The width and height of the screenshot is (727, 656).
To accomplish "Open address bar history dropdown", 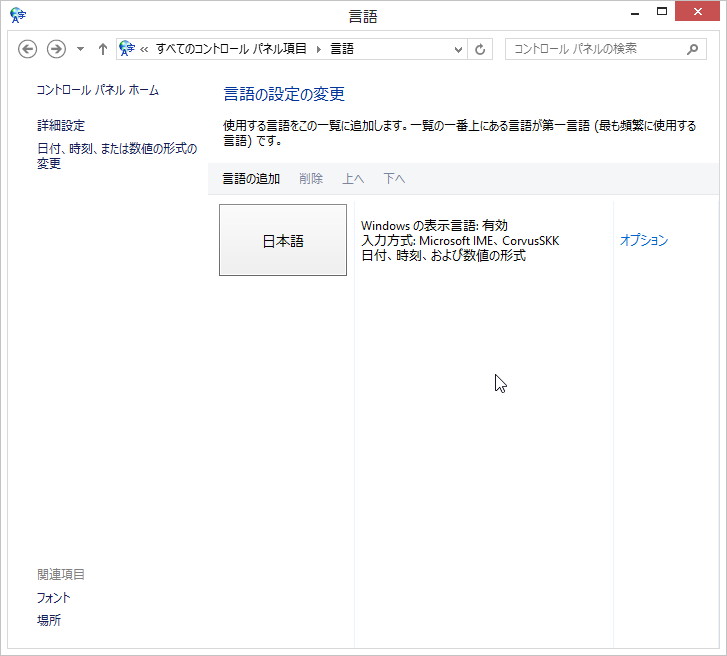I will (x=458, y=49).
